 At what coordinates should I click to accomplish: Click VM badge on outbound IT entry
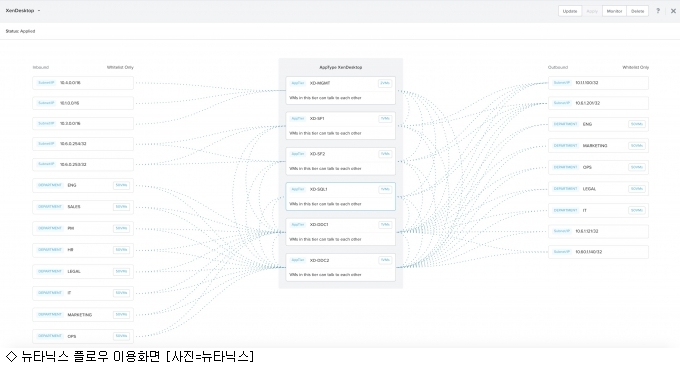click(x=637, y=210)
